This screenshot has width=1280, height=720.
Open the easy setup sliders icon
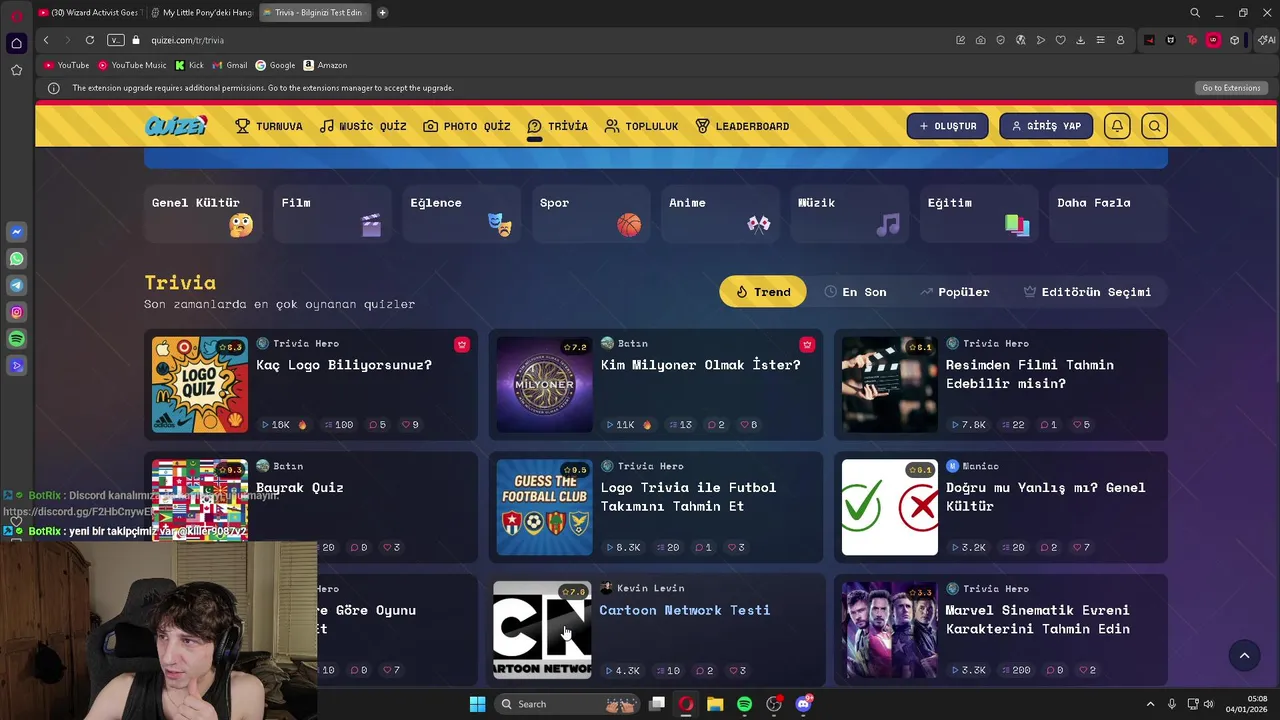point(1100,40)
